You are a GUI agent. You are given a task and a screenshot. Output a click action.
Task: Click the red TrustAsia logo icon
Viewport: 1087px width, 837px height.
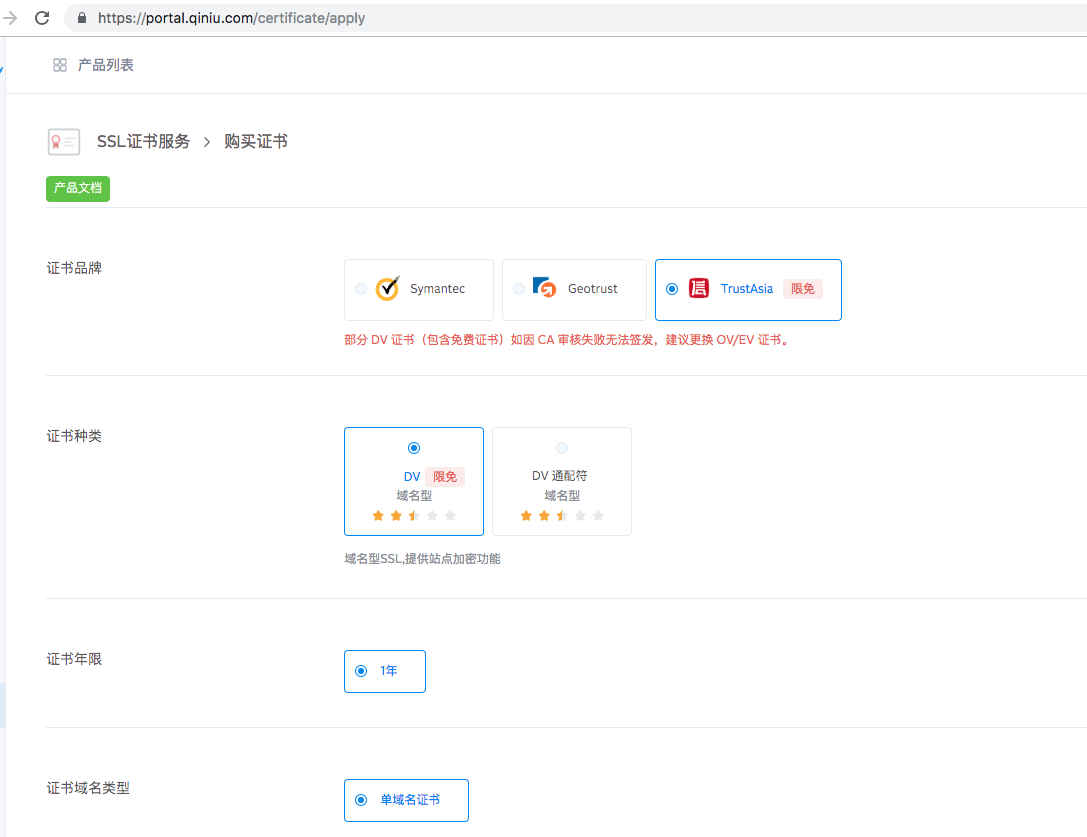[x=699, y=288]
